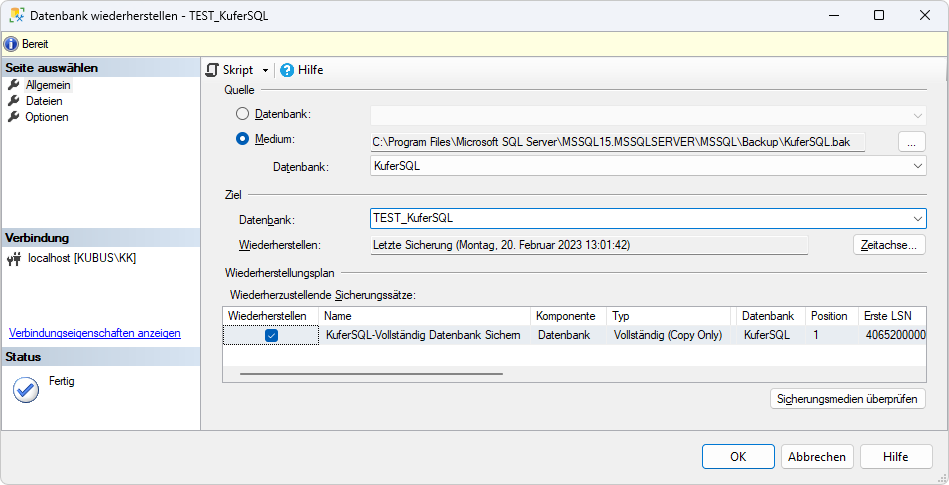Screen dimensions: 949x485
Task: Click the Name column header
Action: click(x=425, y=316)
